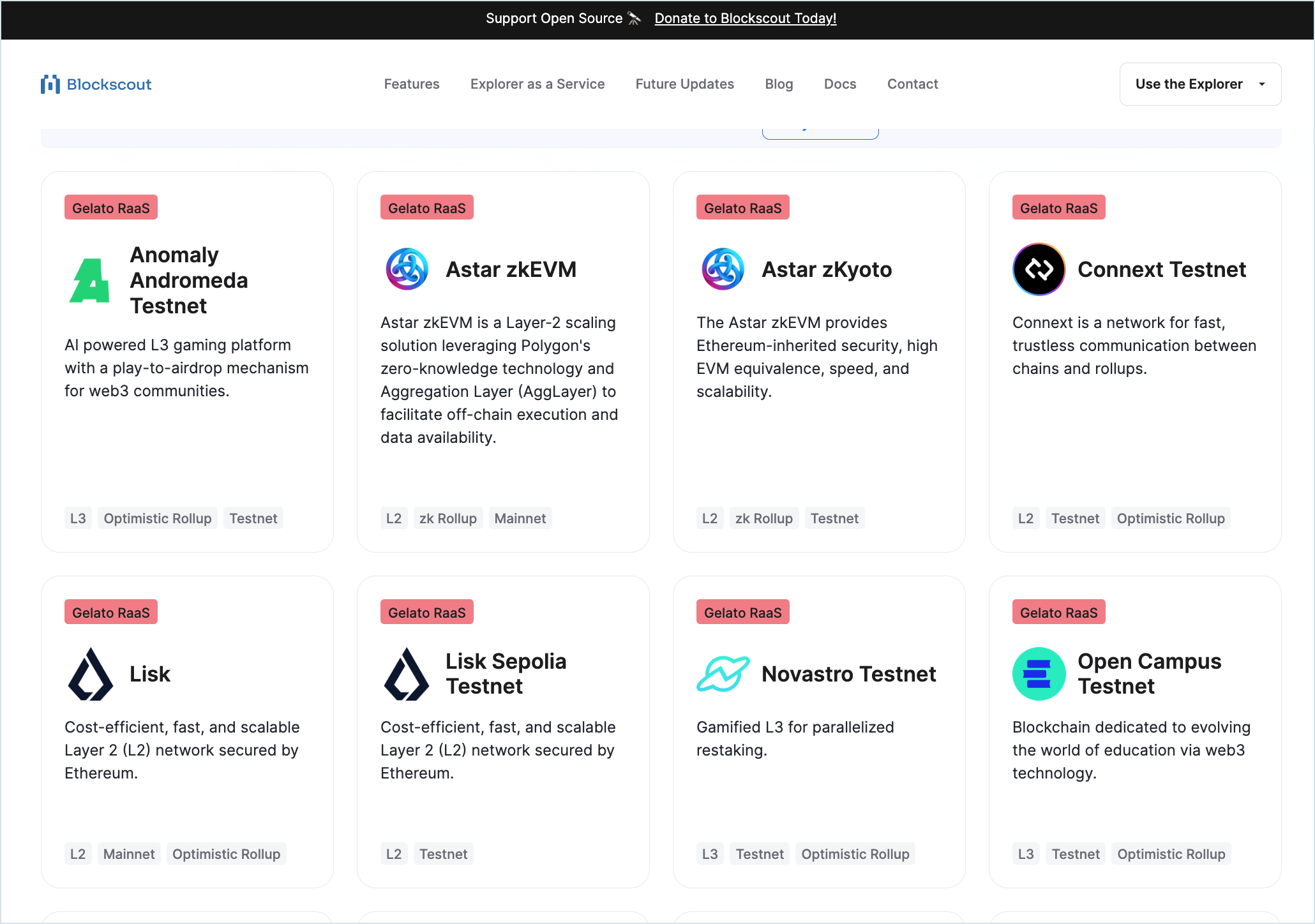This screenshot has height=924, width=1315.
Task: Click the Lisk Sepolia Testnet logo
Action: point(407,674)
